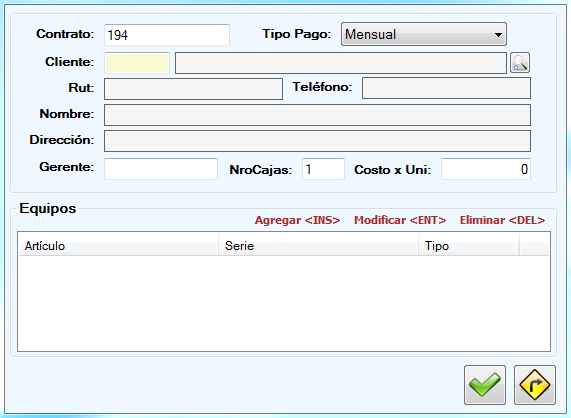The width and height of the screenshot is (571, 418).
Task: Click the Cliente name field
Action: pyautogui.click(x=341, y=63)
